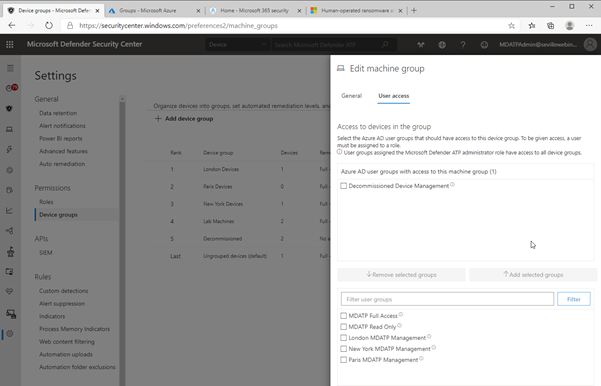The image size is (601, 386).
Task: Click the Search Microsoft Defender ATP field
Action: point(327,45)
